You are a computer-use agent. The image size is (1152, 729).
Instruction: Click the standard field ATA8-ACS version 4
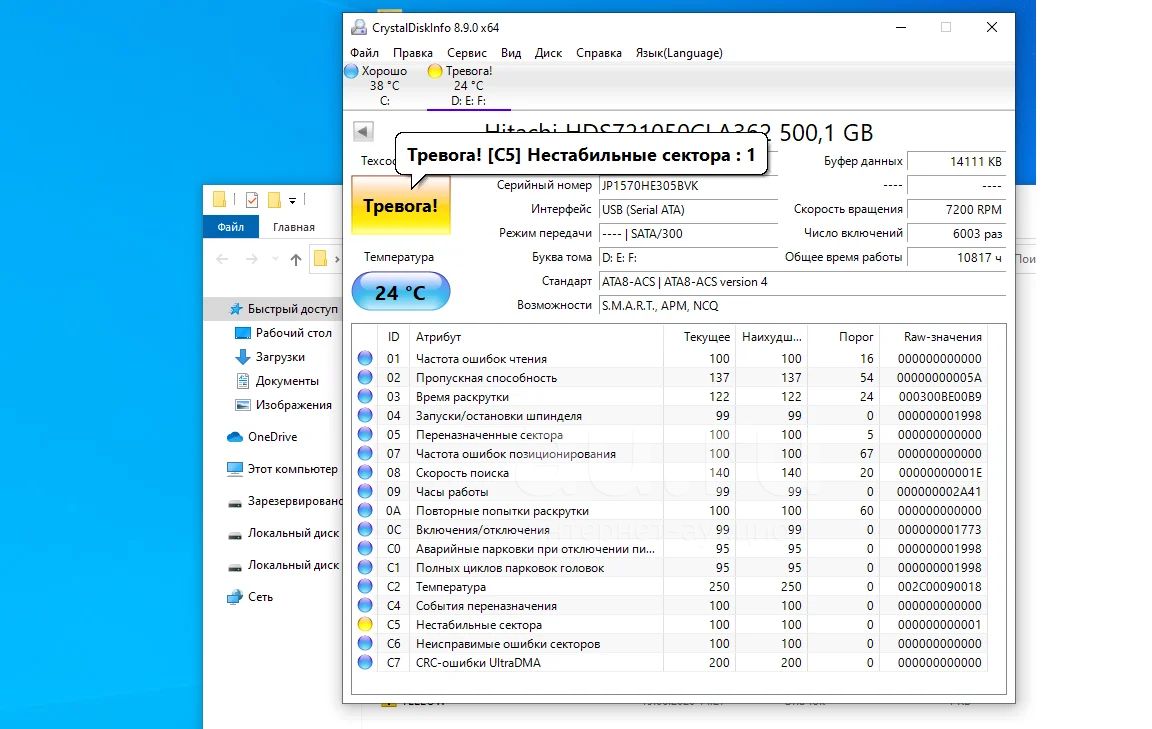tap(802, 282)
